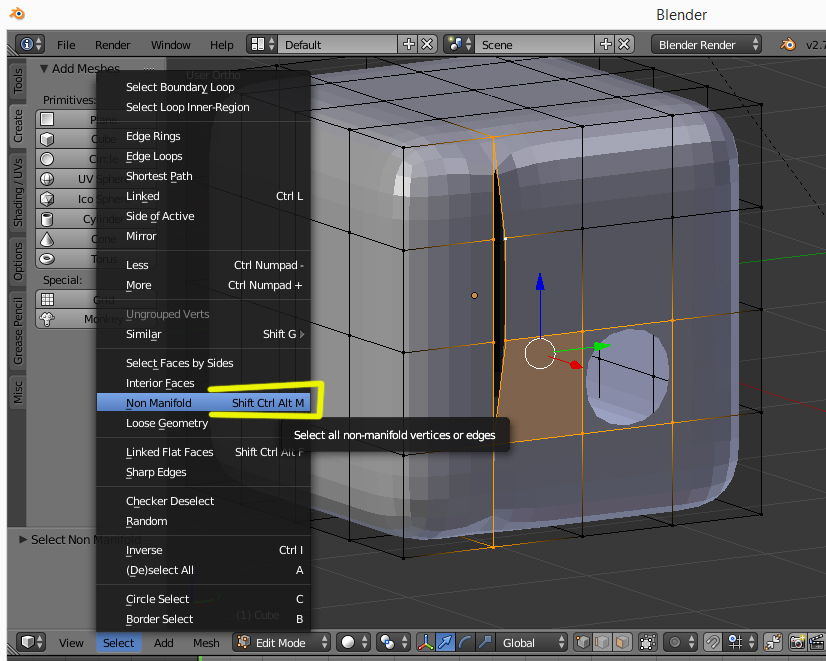Delete the Default screen layout
Screen dimensions: 826x661
tap(427, 44)
